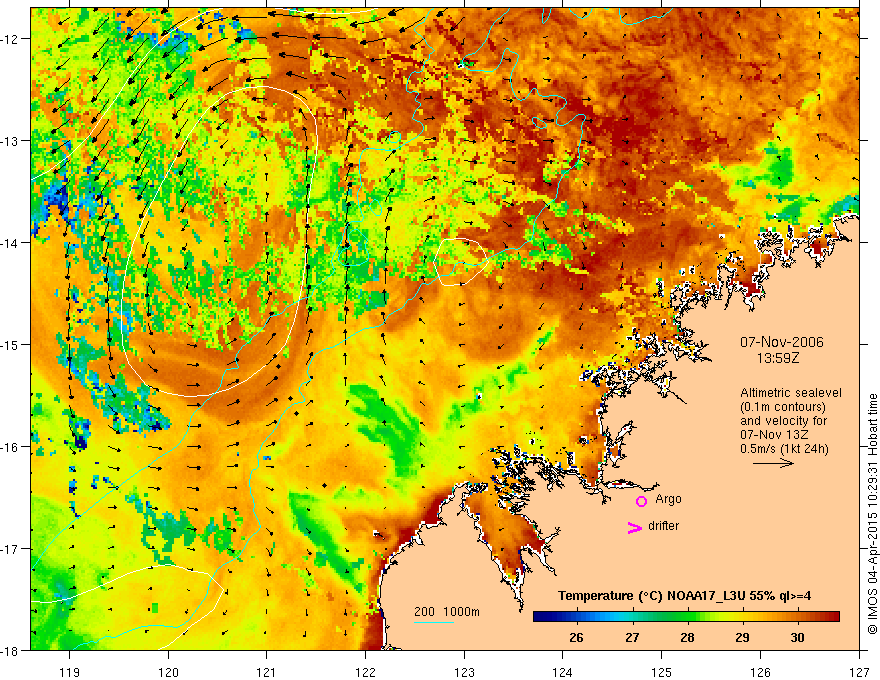Click the '200 1000m' isobath depth label
This screenshot has width=880, height=680.
click(x=447, y=612)
